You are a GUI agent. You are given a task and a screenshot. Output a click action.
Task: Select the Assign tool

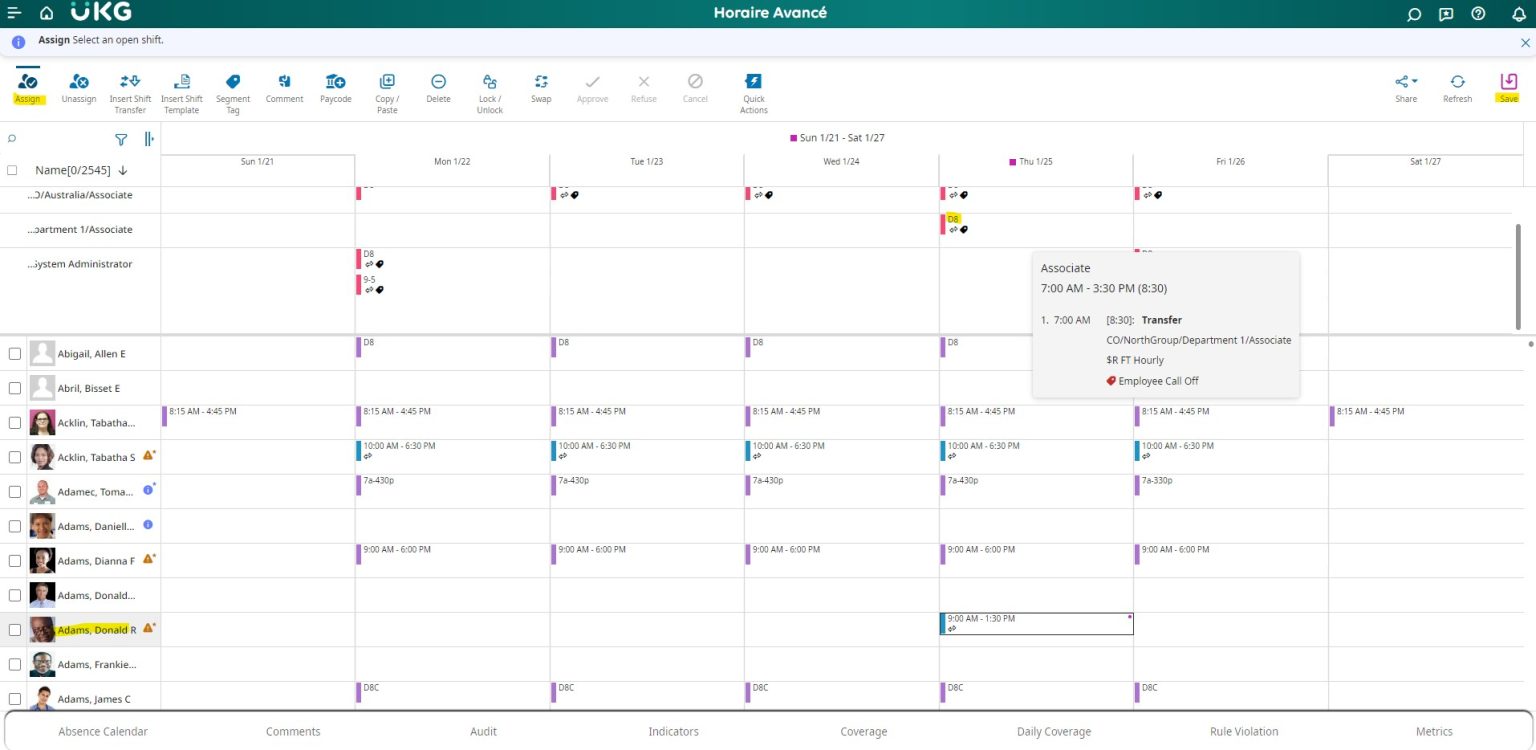[27, 88]
